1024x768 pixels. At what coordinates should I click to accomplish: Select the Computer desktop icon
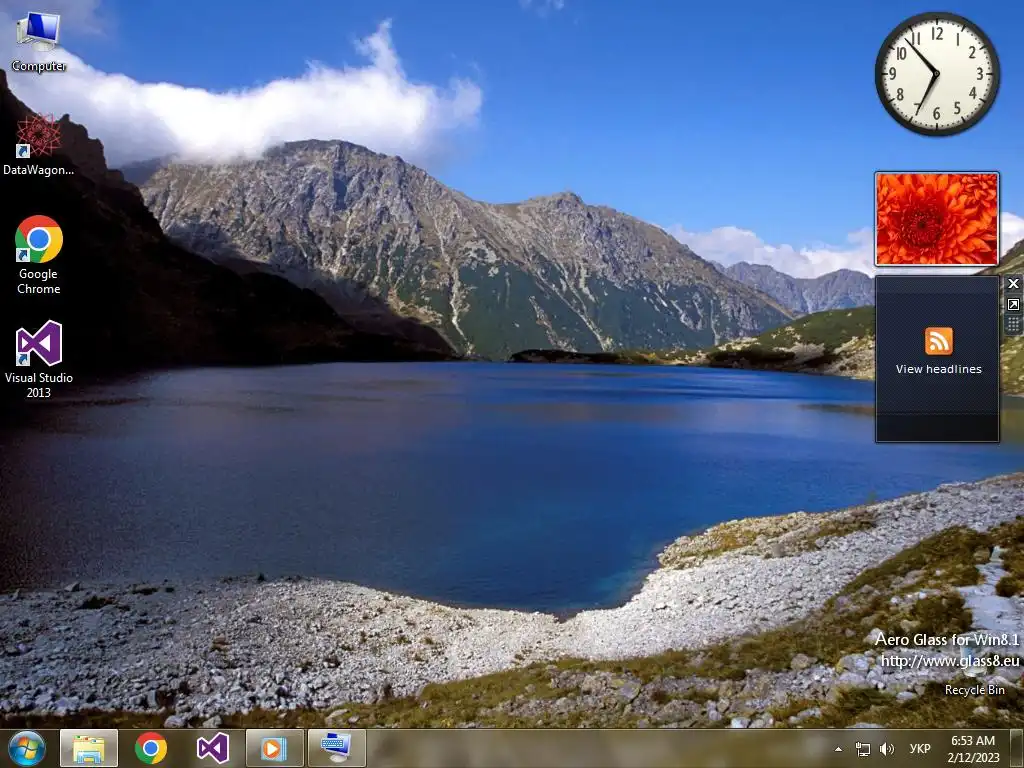tap(38, 42)
